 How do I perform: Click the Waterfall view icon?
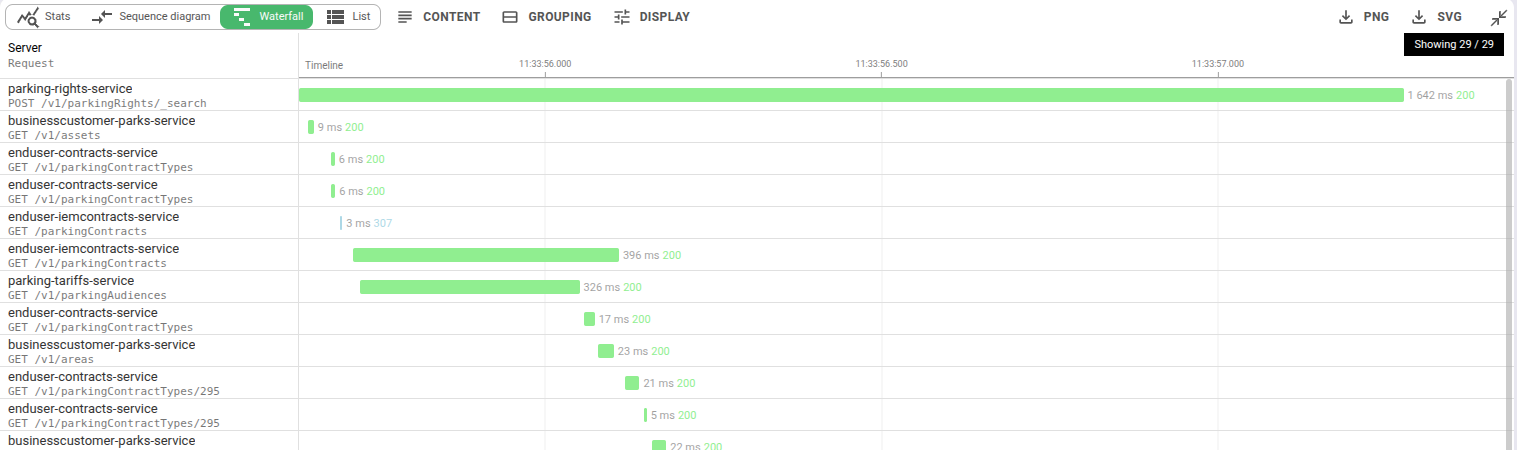(x=241, y=17)
